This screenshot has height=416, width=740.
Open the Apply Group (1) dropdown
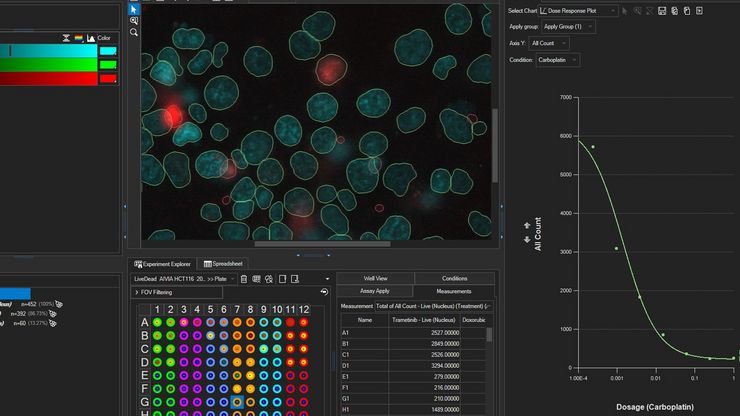click(x=568, y=26)
